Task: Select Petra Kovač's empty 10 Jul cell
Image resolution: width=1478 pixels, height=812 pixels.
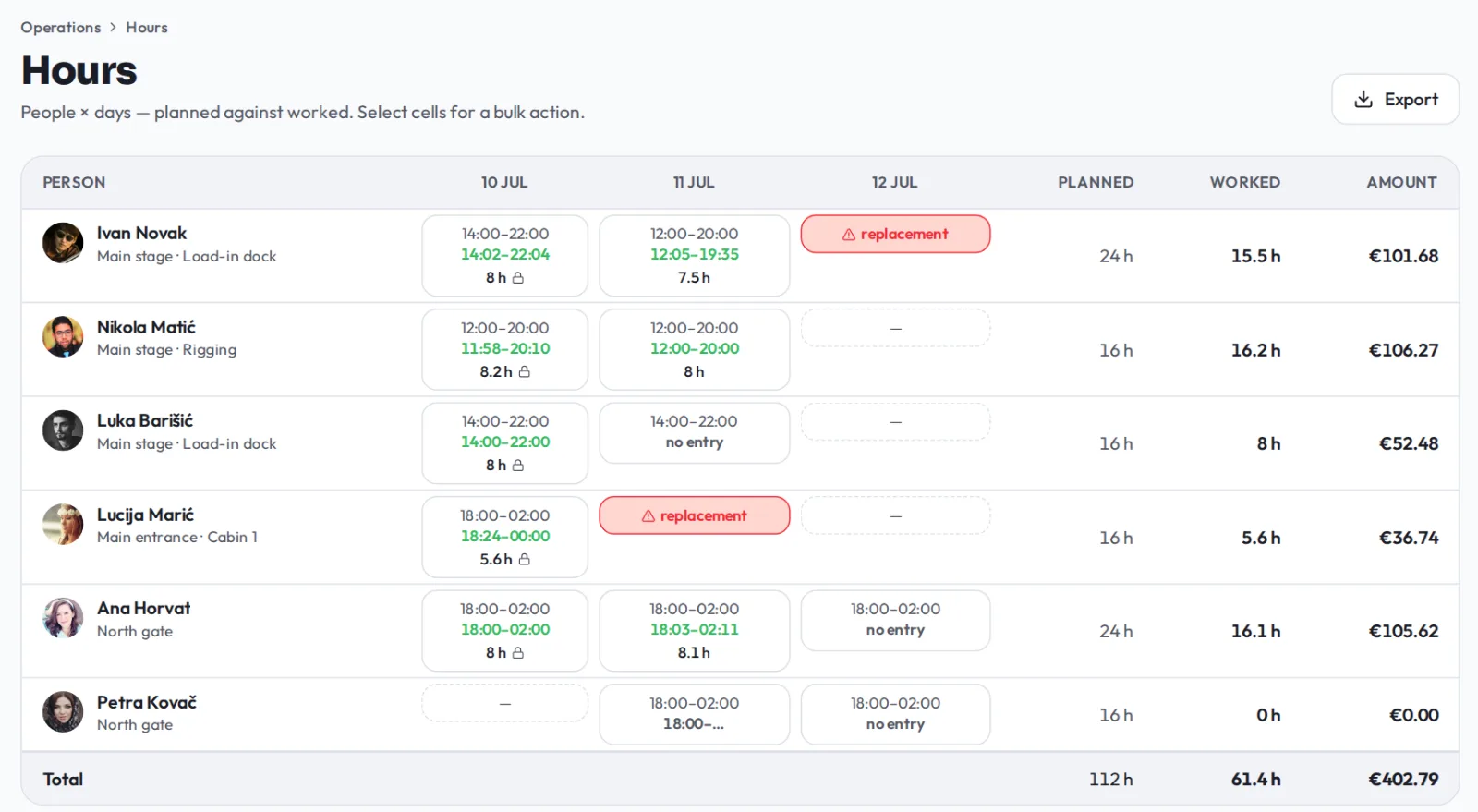Action: coord(505,703)
